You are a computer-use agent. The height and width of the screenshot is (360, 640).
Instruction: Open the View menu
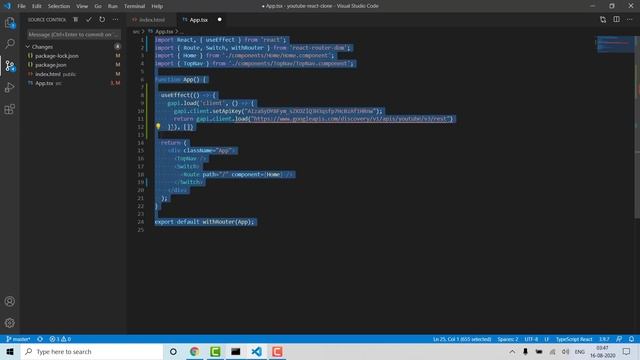[x=82, y=6]
